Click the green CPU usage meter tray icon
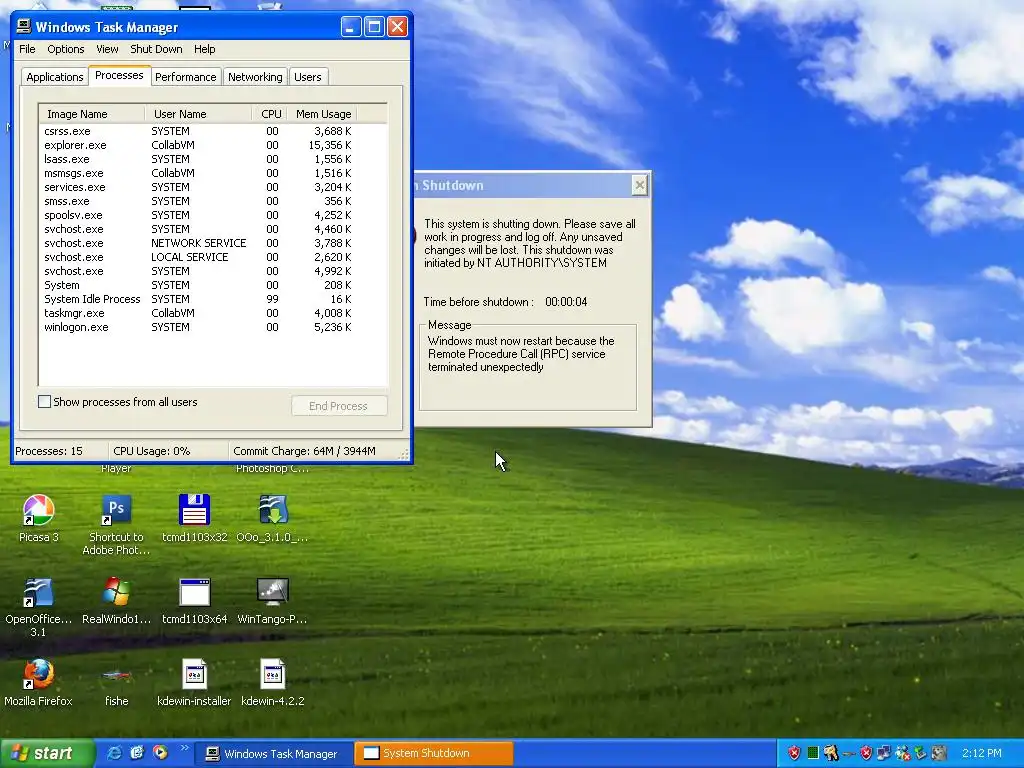1024x768 pixels. (x=813, y=753)
